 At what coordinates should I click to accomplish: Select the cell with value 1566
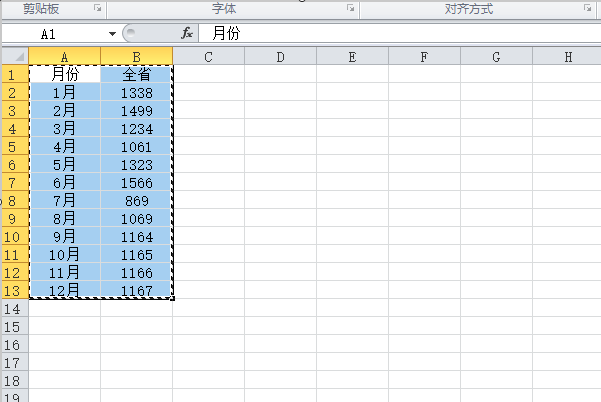(x=136, y=182)
